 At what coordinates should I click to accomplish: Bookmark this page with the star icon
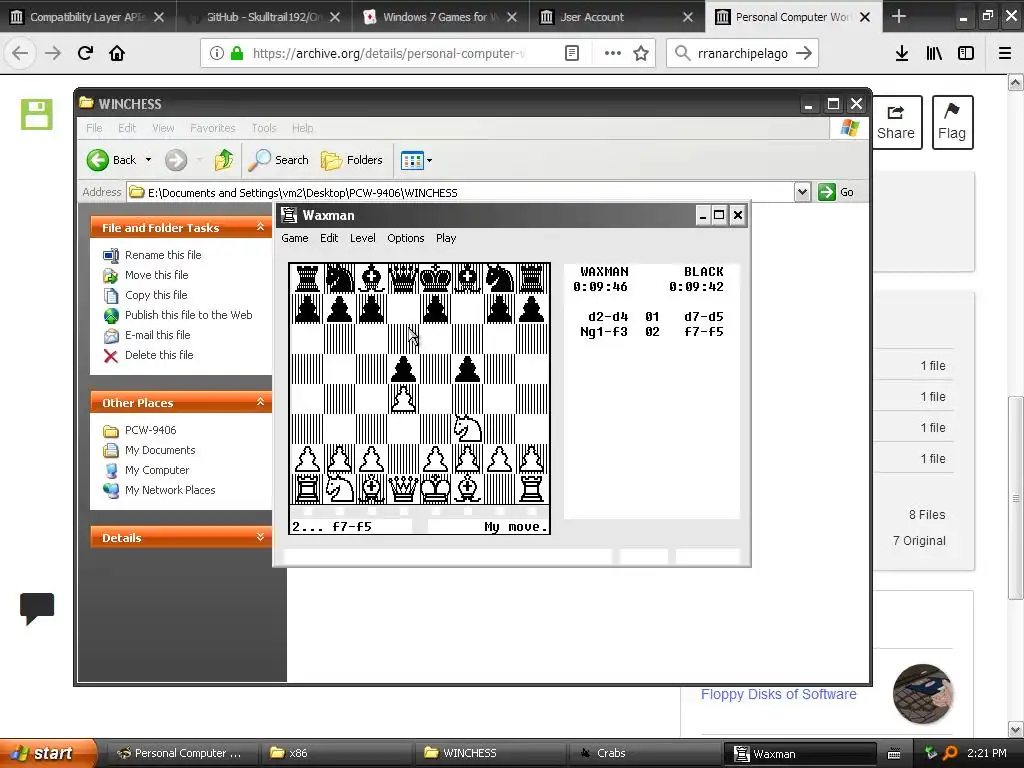[641, 54]
